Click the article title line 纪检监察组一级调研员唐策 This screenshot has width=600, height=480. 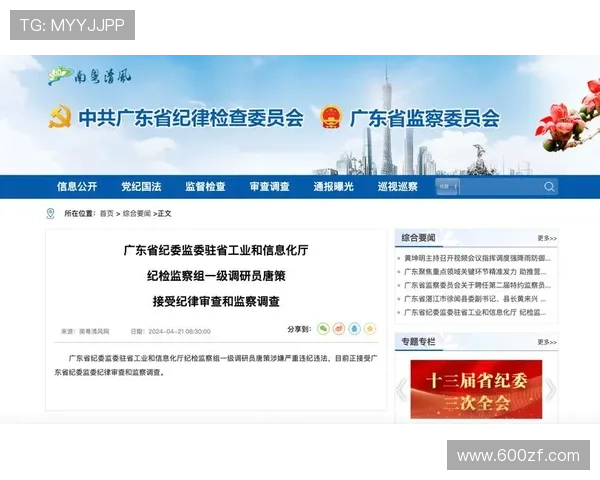[x=216, y=276]
